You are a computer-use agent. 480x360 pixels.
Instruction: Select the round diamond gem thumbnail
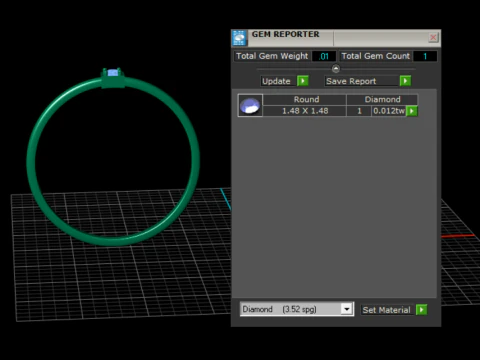250,105
